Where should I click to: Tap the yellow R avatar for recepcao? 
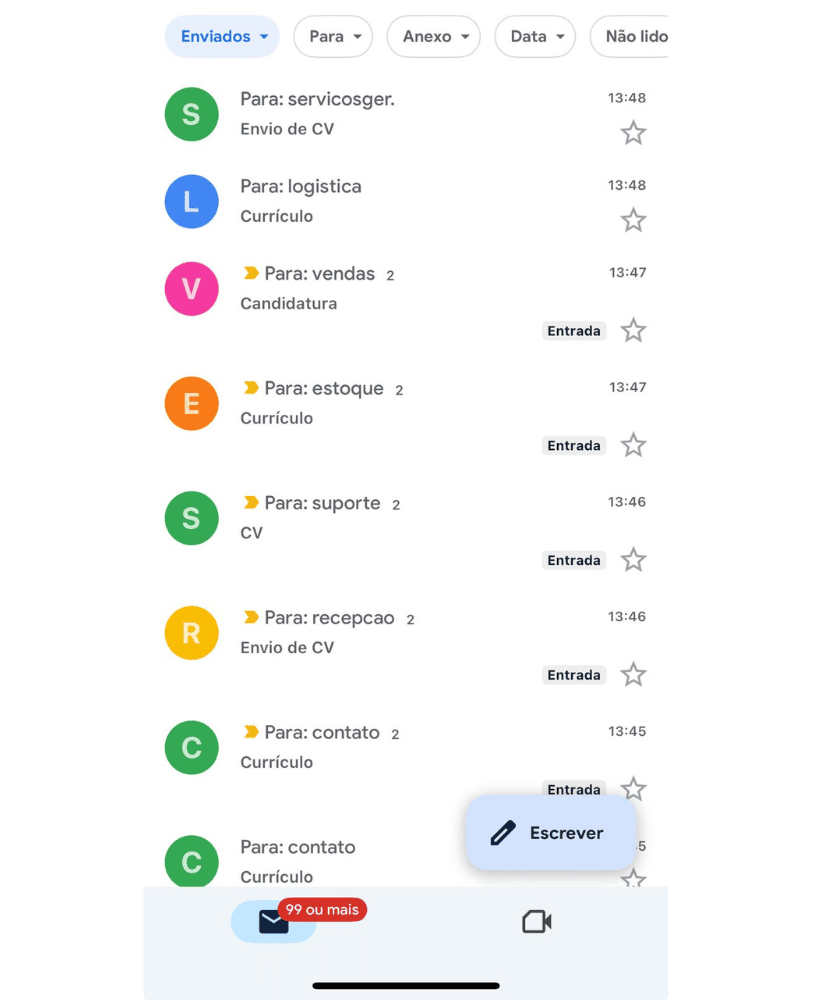click(191, 633)
